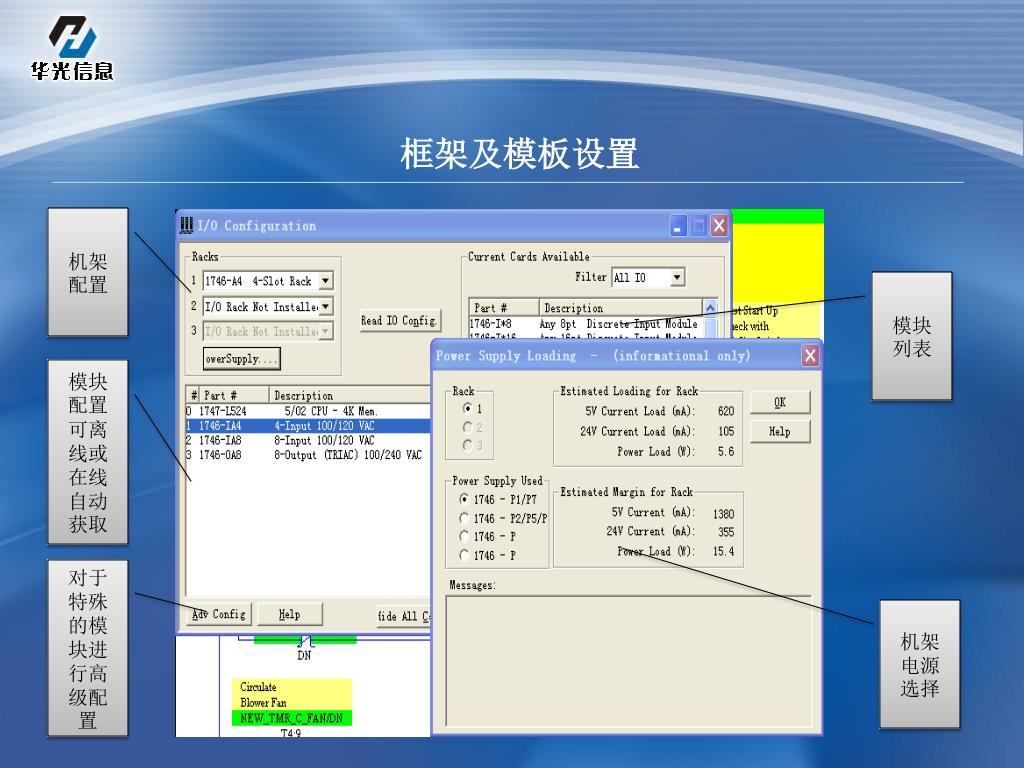Viewport: 1024px width, 768px height.
Task: Click the Messages text area
Action: (x=629, y=661)
